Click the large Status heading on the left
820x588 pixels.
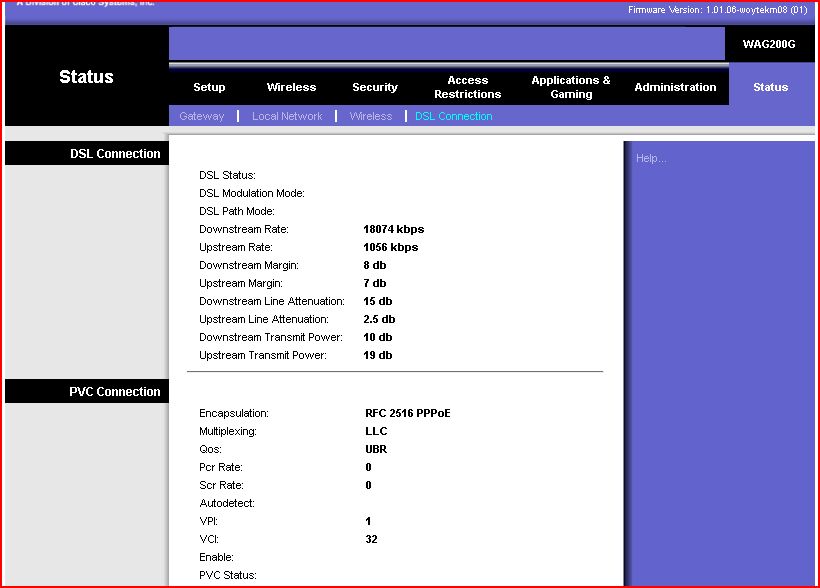coord(86,77)
